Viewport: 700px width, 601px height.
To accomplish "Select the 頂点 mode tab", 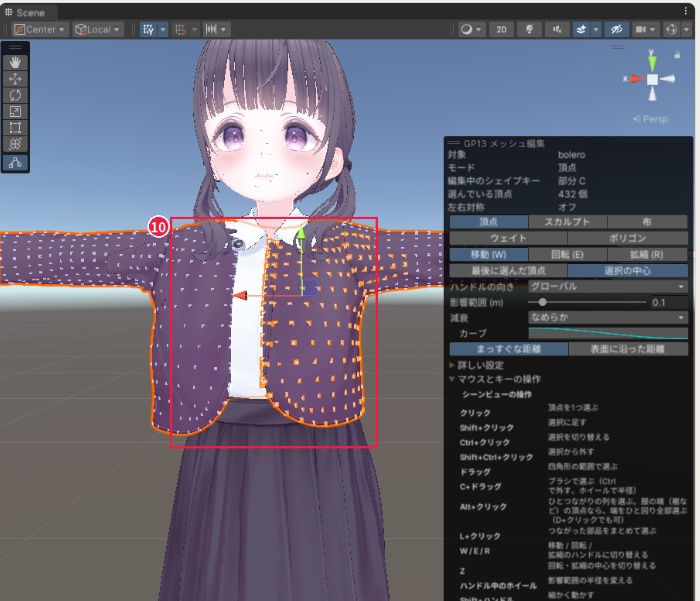I will pos(488,222).
